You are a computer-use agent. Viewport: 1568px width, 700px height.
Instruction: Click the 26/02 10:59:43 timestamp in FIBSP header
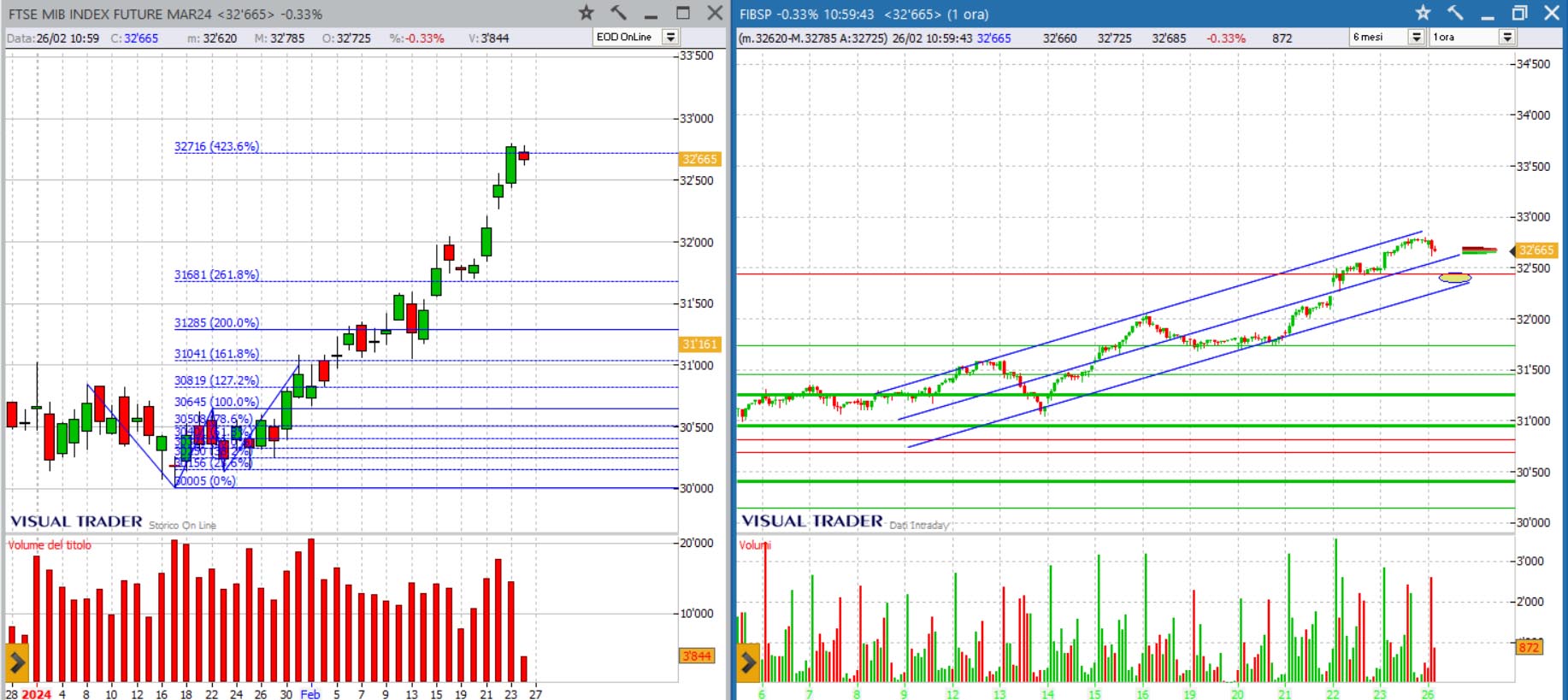[x=932, y=38]
